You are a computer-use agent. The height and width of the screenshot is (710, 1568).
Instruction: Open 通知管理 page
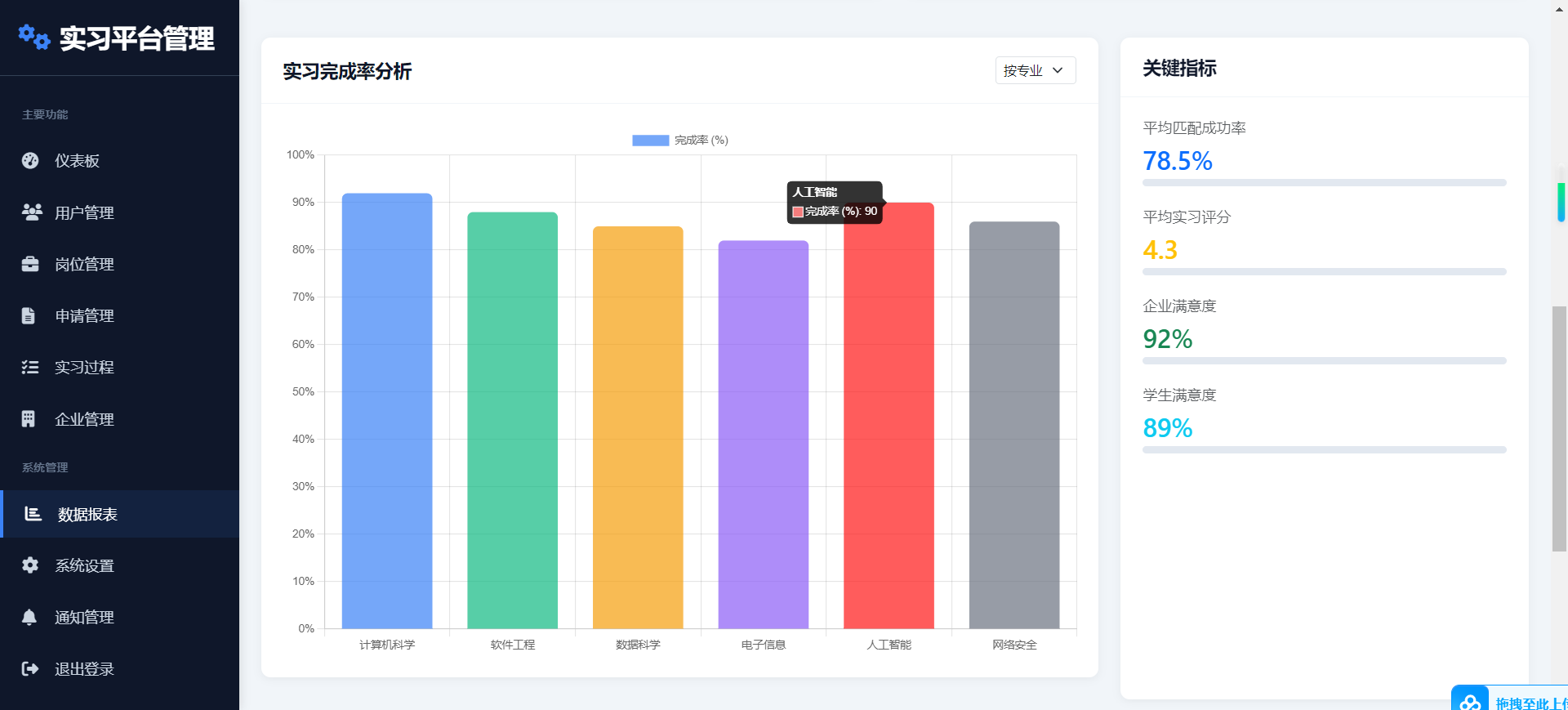pos(120,617)
